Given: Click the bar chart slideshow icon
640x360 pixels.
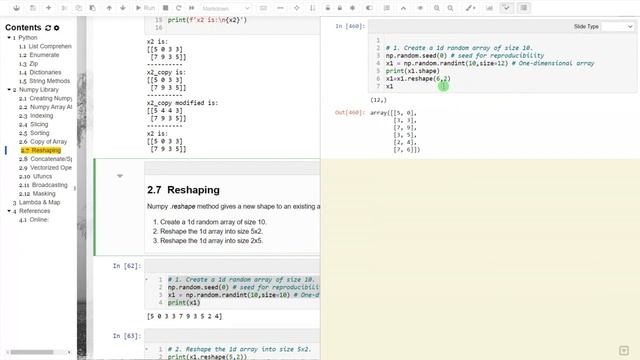Looking at the screenshot, I should pos(489,8).
